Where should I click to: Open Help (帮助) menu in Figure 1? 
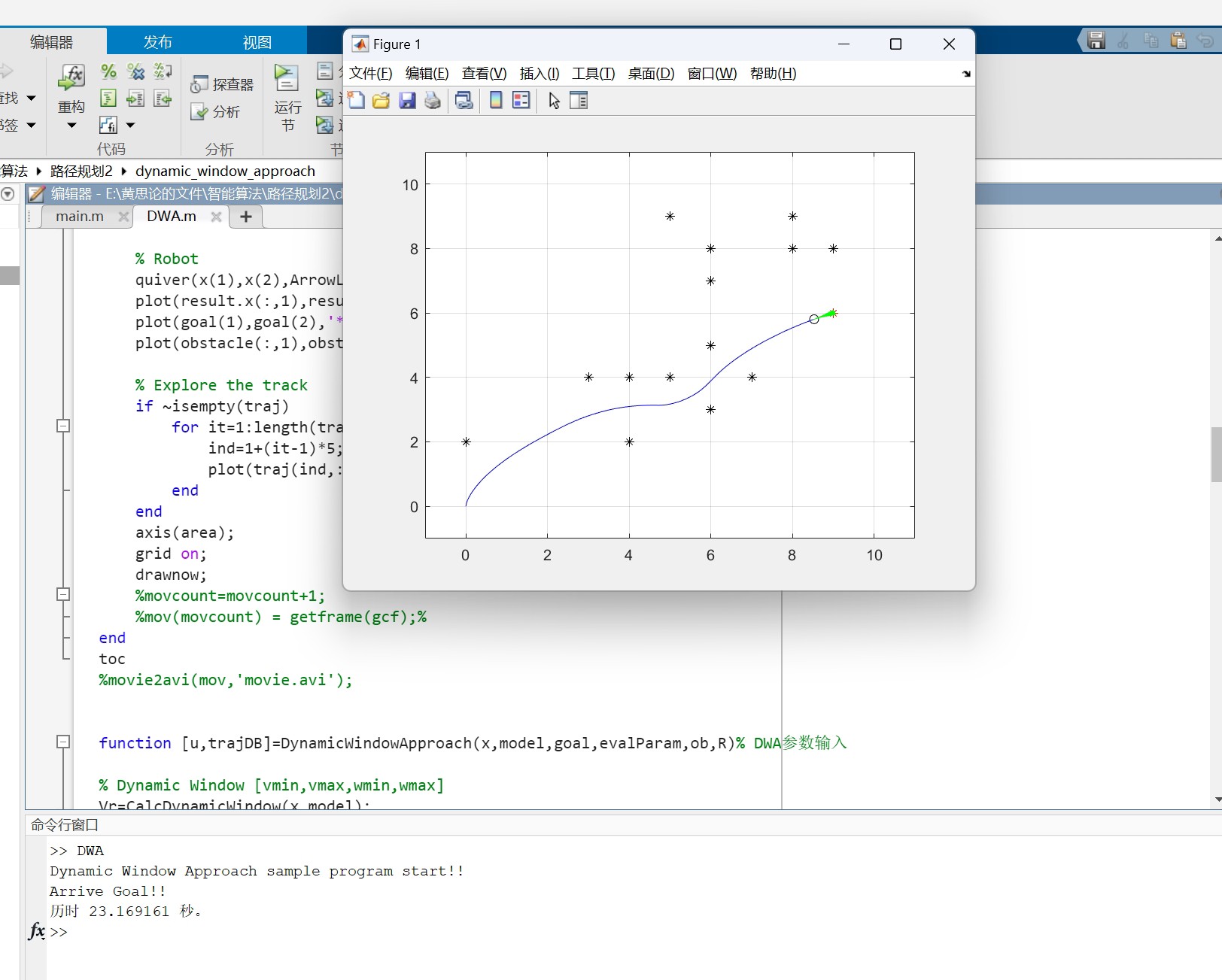tap(773, 74)
